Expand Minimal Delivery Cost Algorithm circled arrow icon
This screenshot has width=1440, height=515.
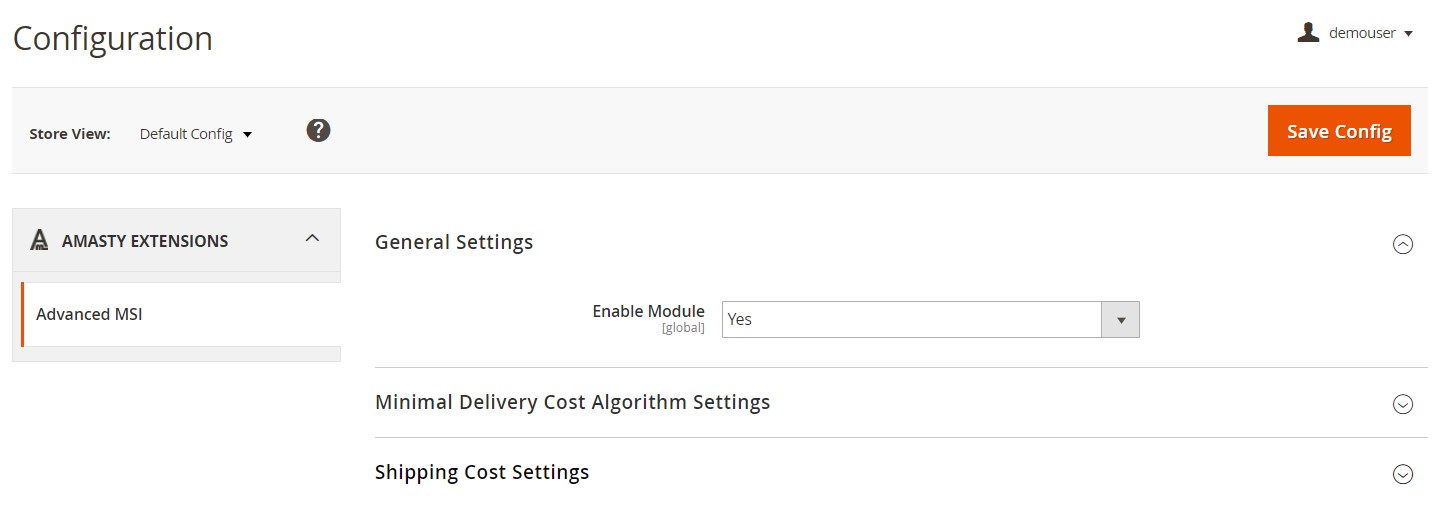1403,404
